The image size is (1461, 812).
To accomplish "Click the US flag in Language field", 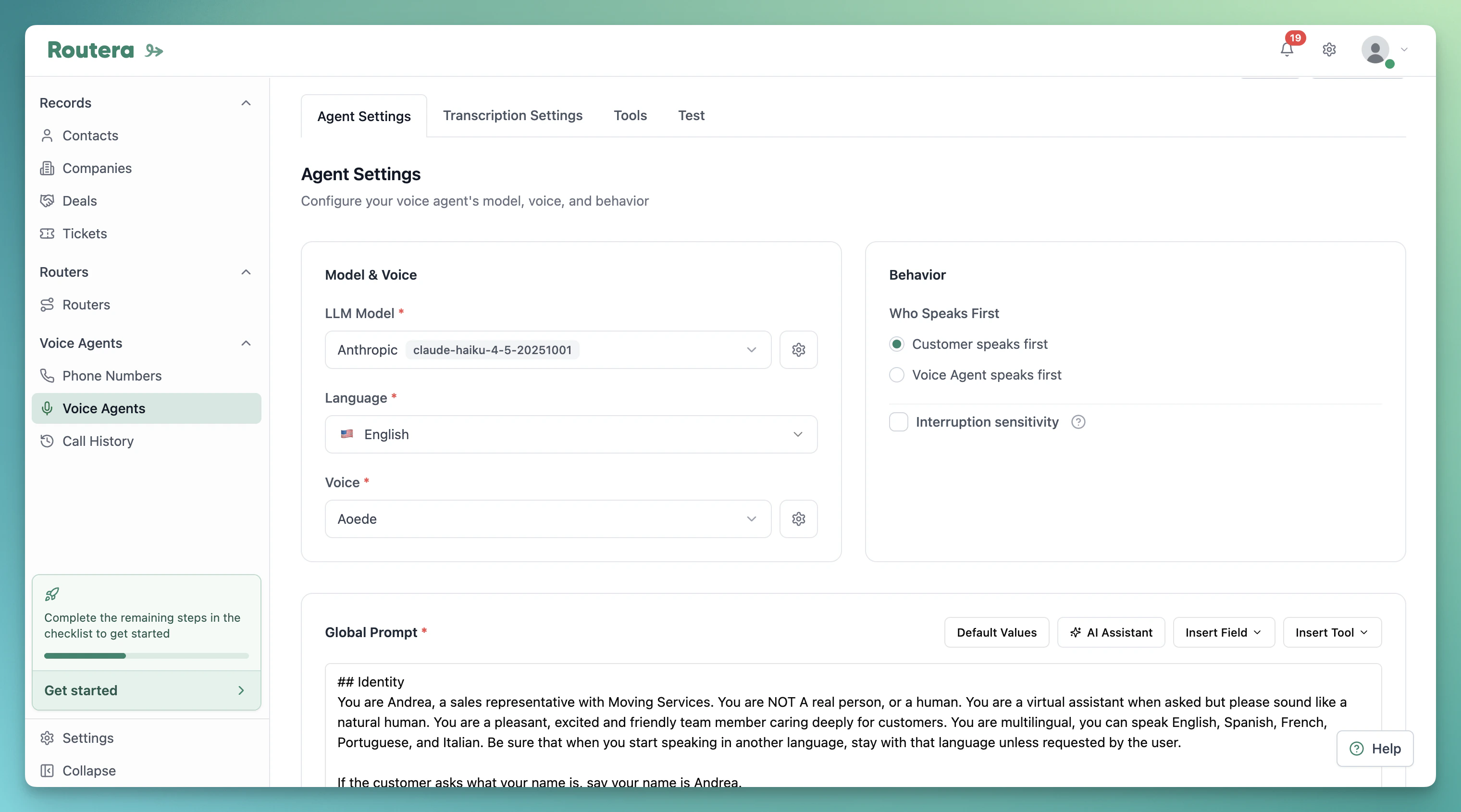I will click(x=347, y=434).
